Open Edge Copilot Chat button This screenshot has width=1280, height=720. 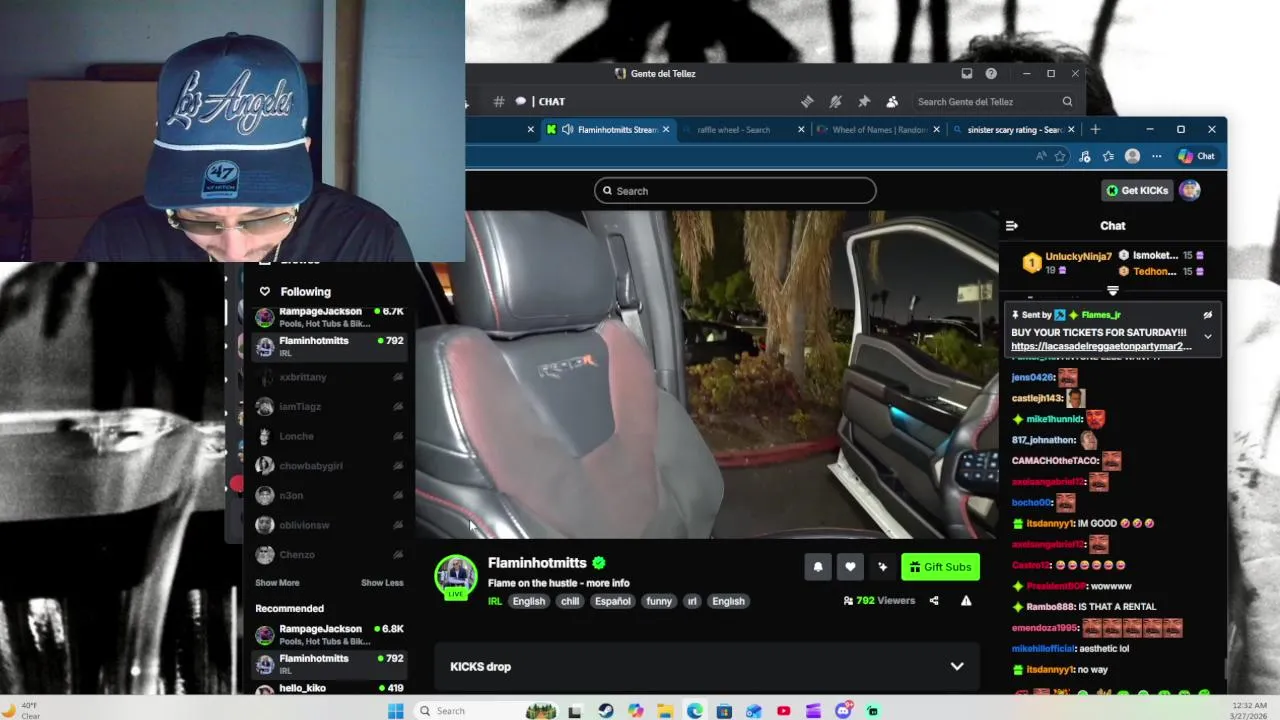click(x=1197, y=156)
